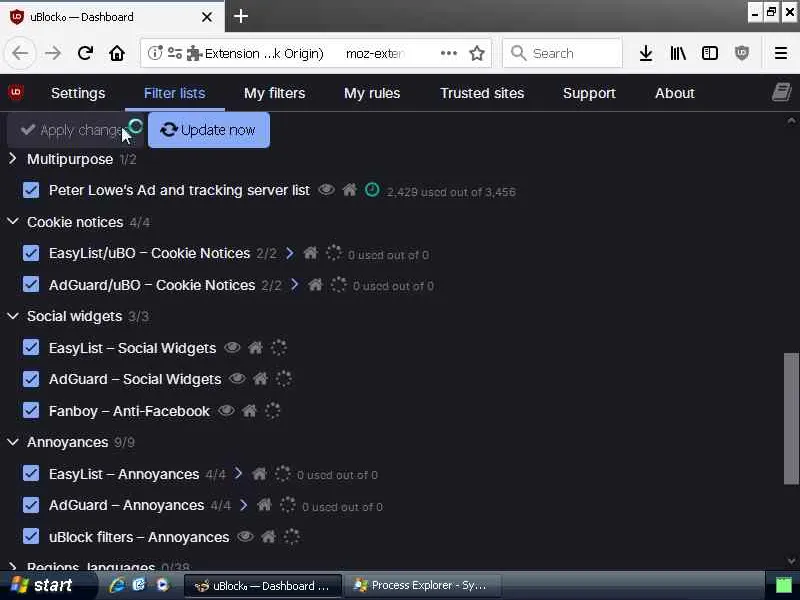Go to the Firefox home page
This screenshot has width=800, height=600.
tap(117, 53)
